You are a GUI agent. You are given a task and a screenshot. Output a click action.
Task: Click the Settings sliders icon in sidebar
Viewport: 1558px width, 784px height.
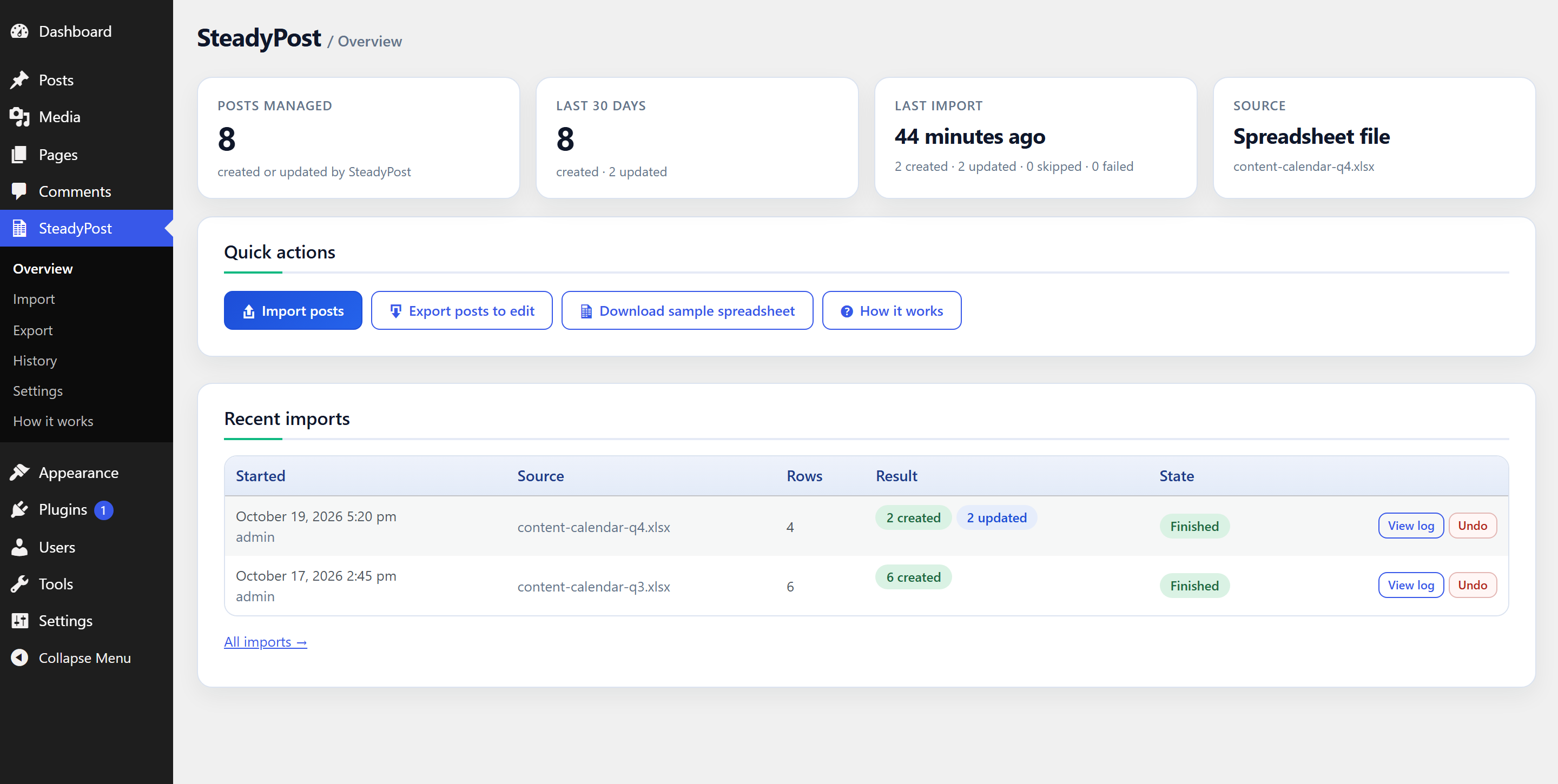(19, 621)
